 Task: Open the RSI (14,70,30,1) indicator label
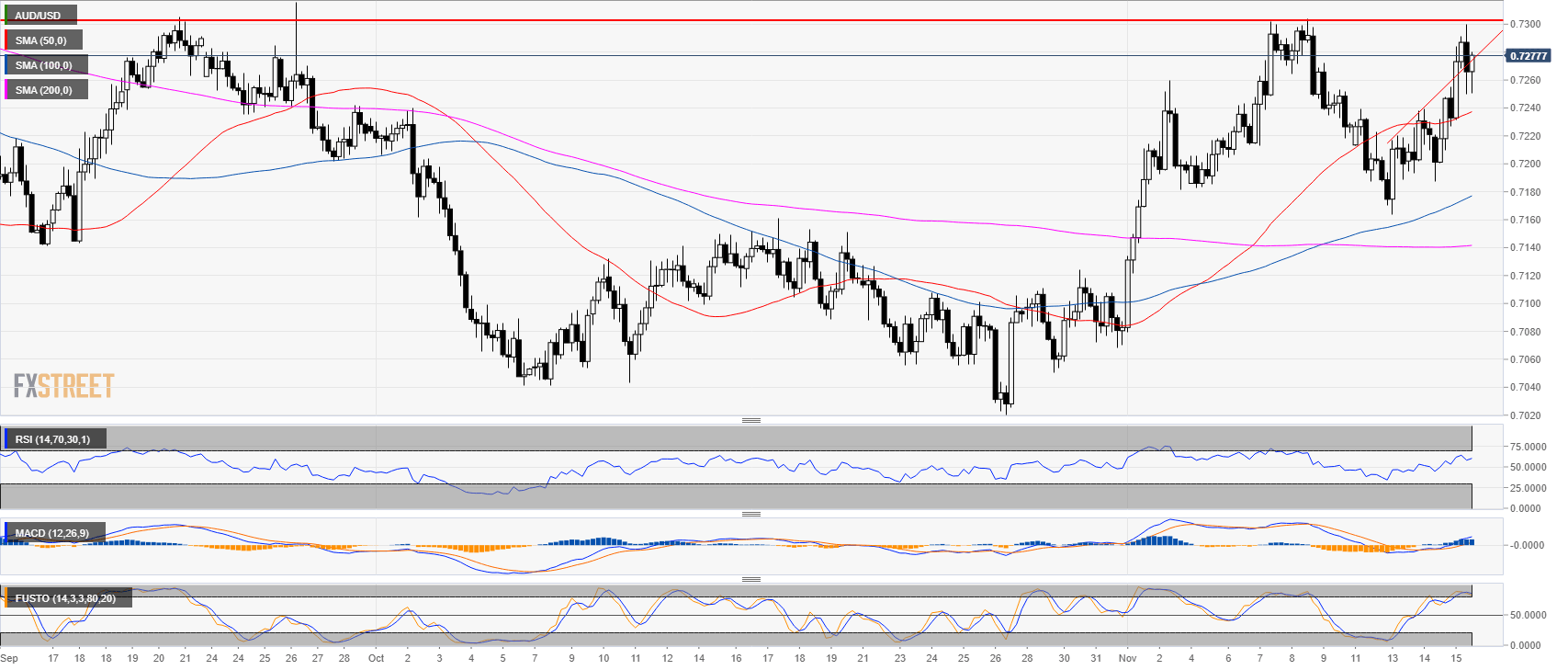52,439
